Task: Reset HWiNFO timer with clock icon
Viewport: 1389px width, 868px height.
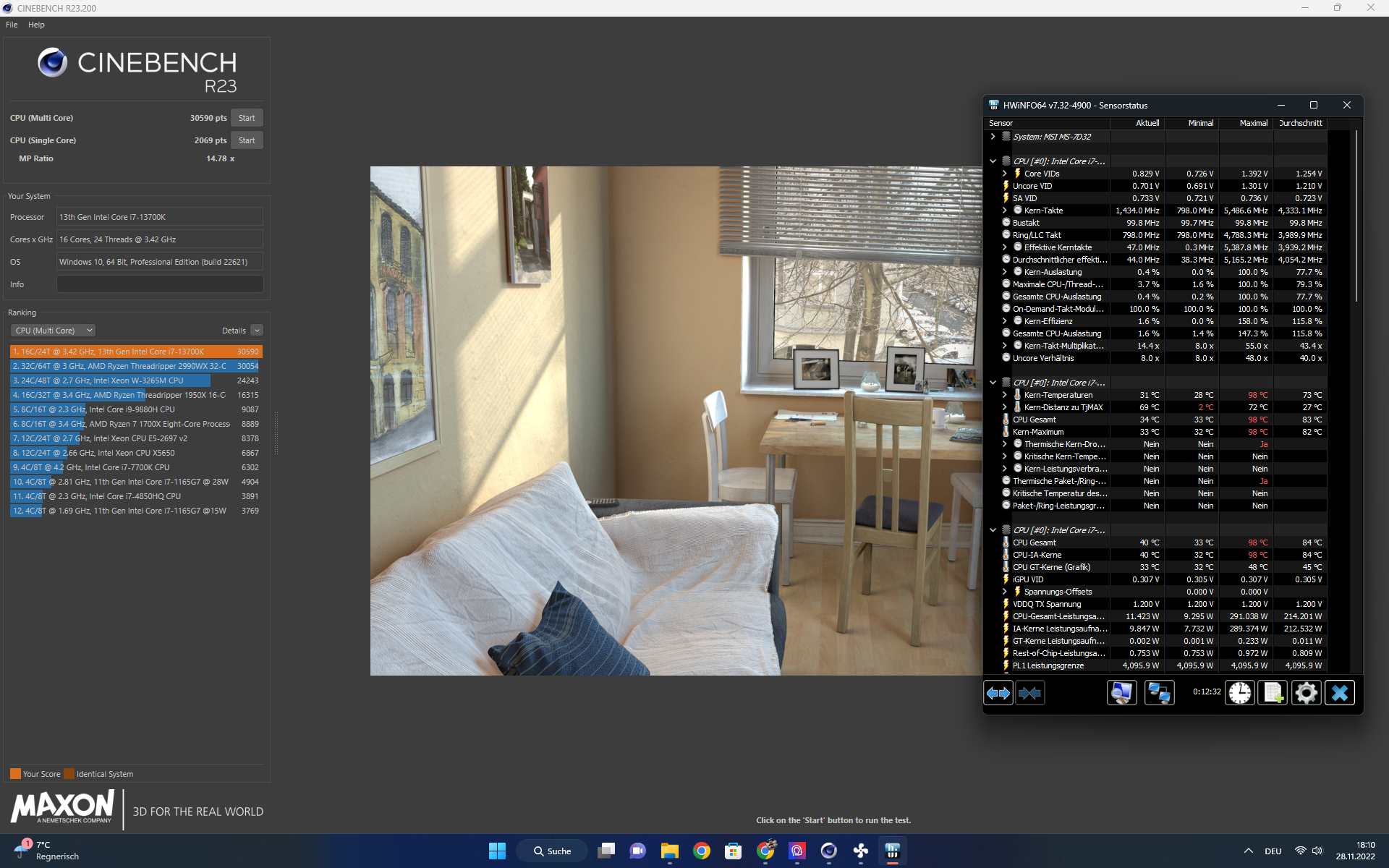Action: [x=1239, y=693]
